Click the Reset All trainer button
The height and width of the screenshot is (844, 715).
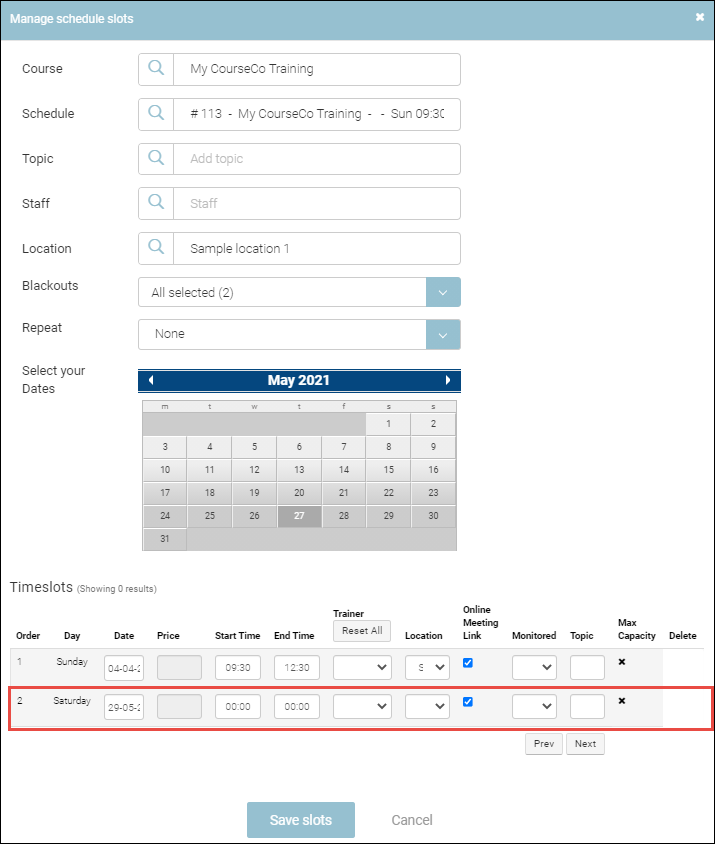(x=362, y=631)
